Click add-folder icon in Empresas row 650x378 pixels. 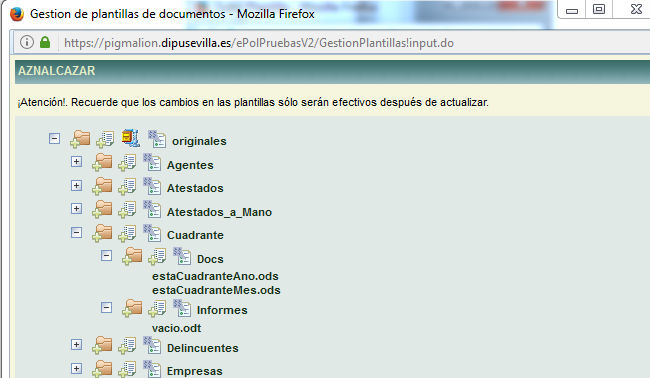[x=102, y=369]
